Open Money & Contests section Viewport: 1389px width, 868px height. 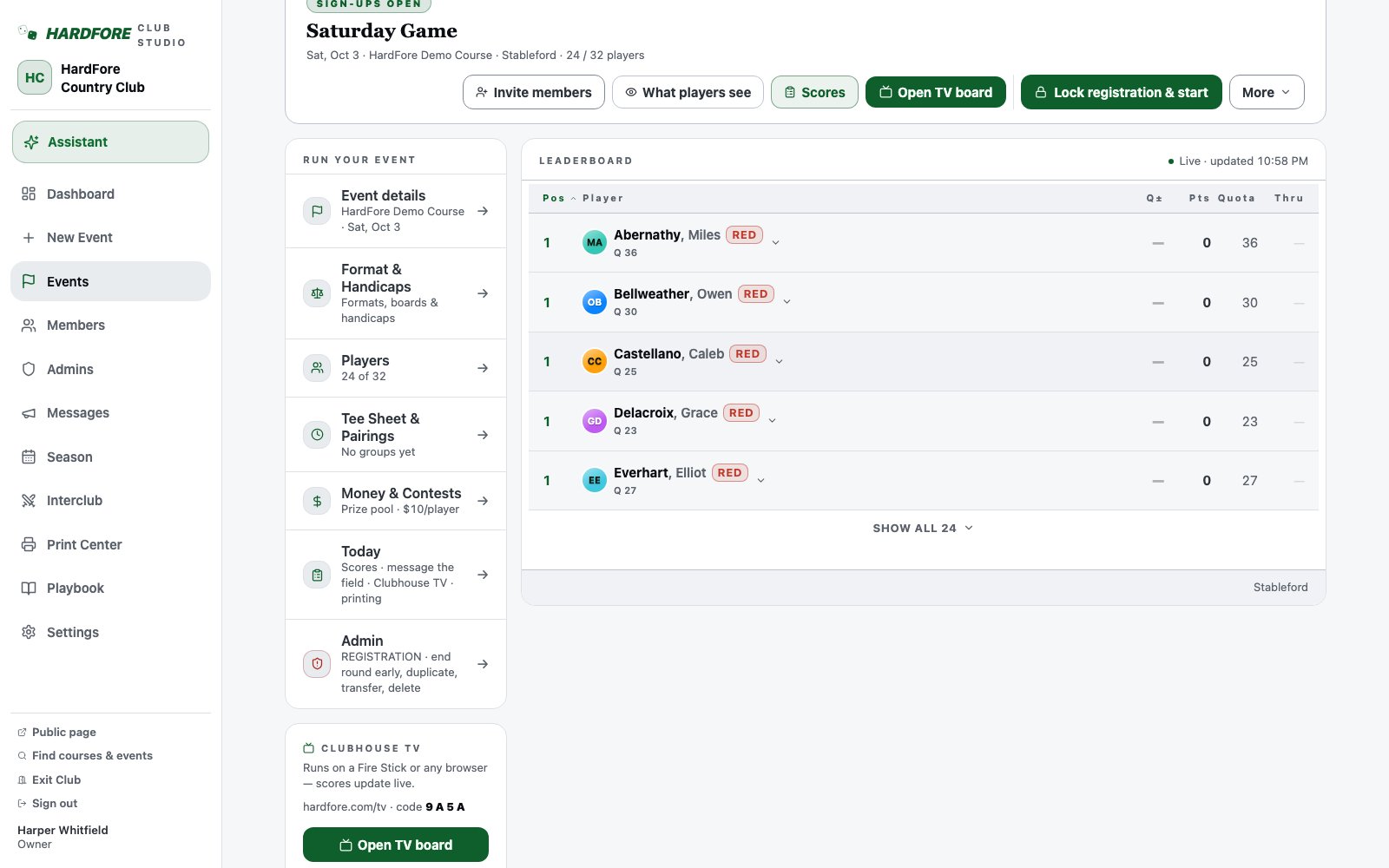(x=396, y=501)
